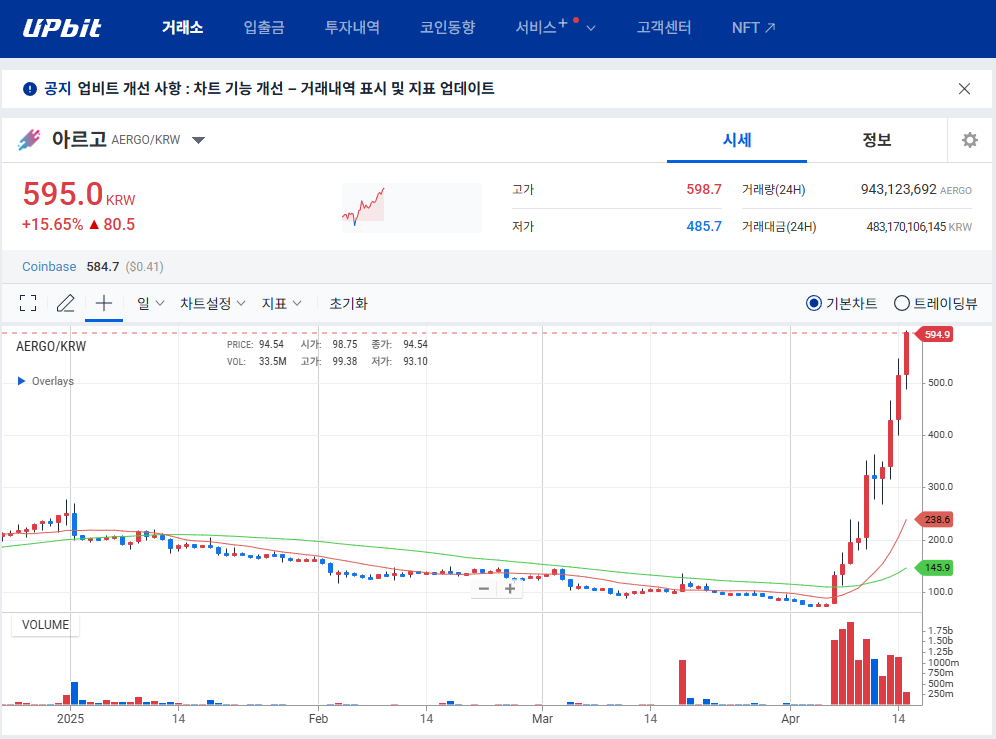Image resolution: width=996 pixels, height=739 pixels.
Task: Click the Mar date axis label
Action: pos(542,719)
